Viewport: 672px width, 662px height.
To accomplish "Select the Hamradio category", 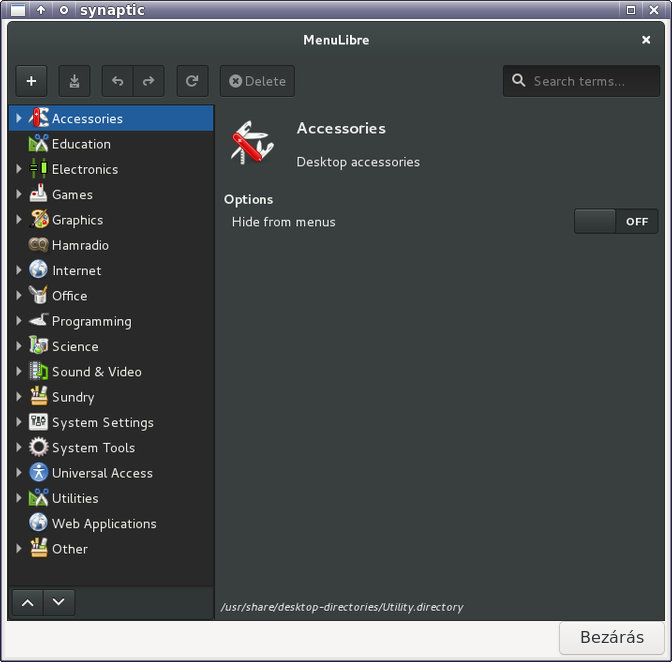I will (111, 245).
